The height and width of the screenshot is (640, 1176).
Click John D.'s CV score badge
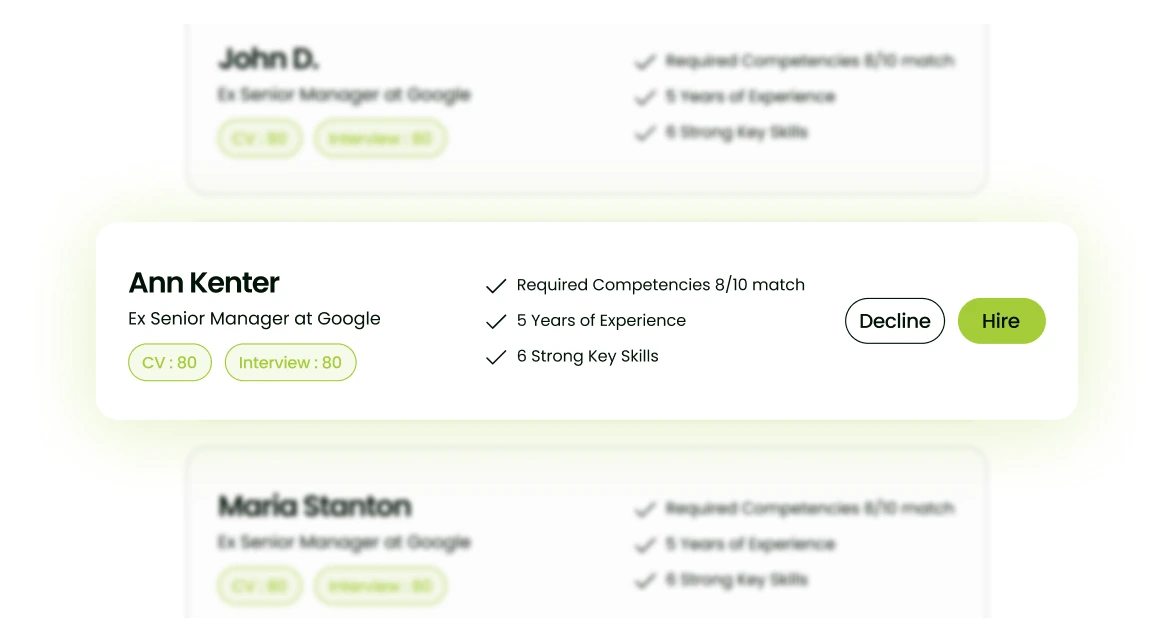click(259, 139)
